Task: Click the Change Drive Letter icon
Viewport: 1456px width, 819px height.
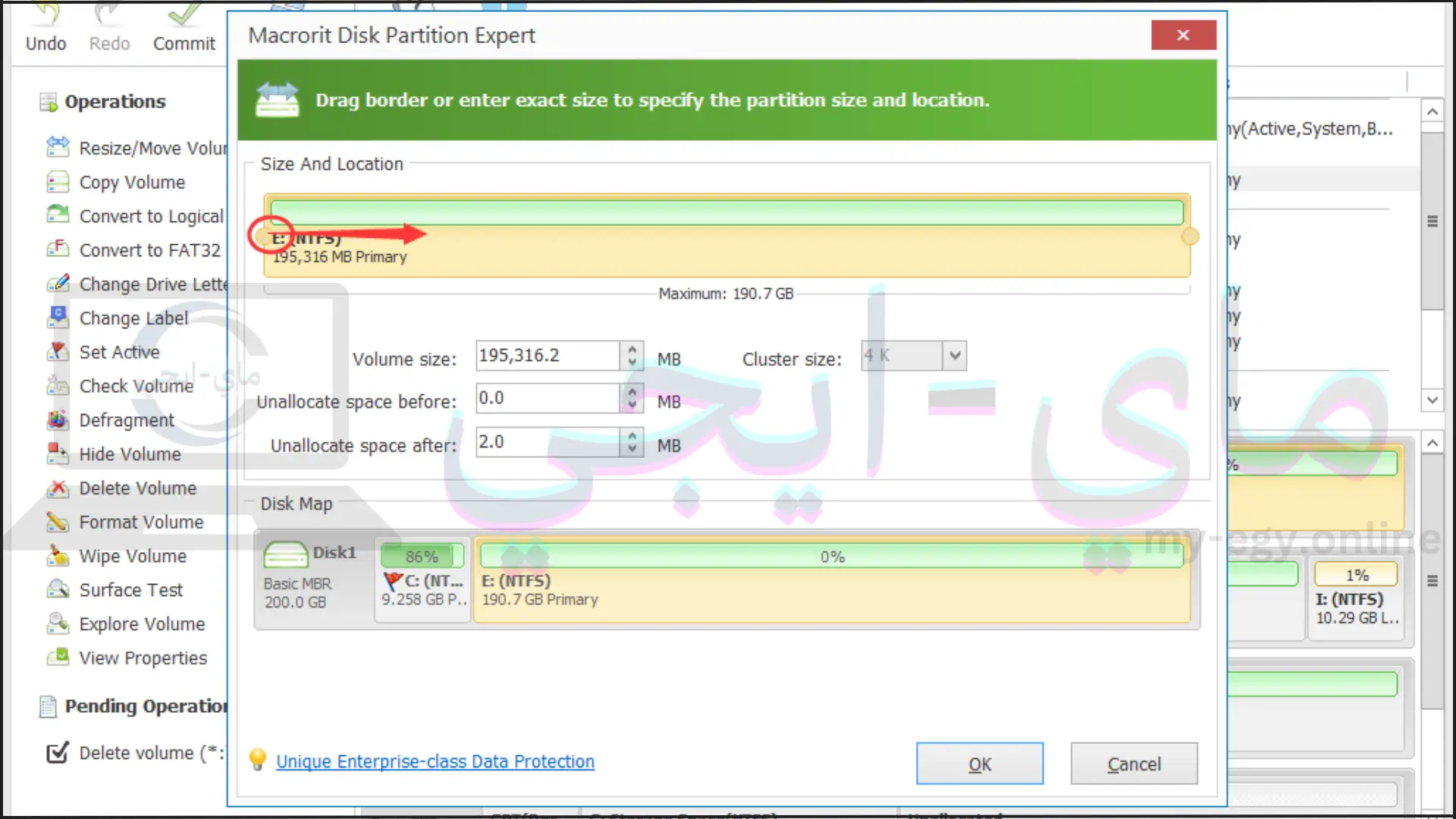Action: tap(58, 284)
